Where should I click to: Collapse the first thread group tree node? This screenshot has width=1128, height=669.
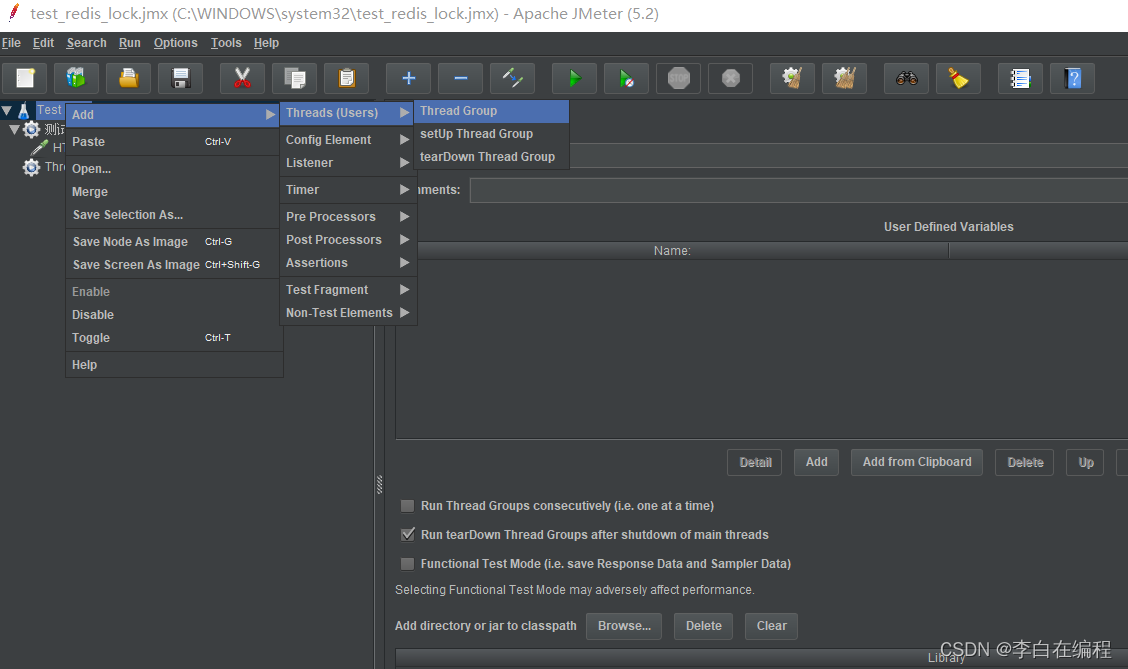[x=14, y=129]
